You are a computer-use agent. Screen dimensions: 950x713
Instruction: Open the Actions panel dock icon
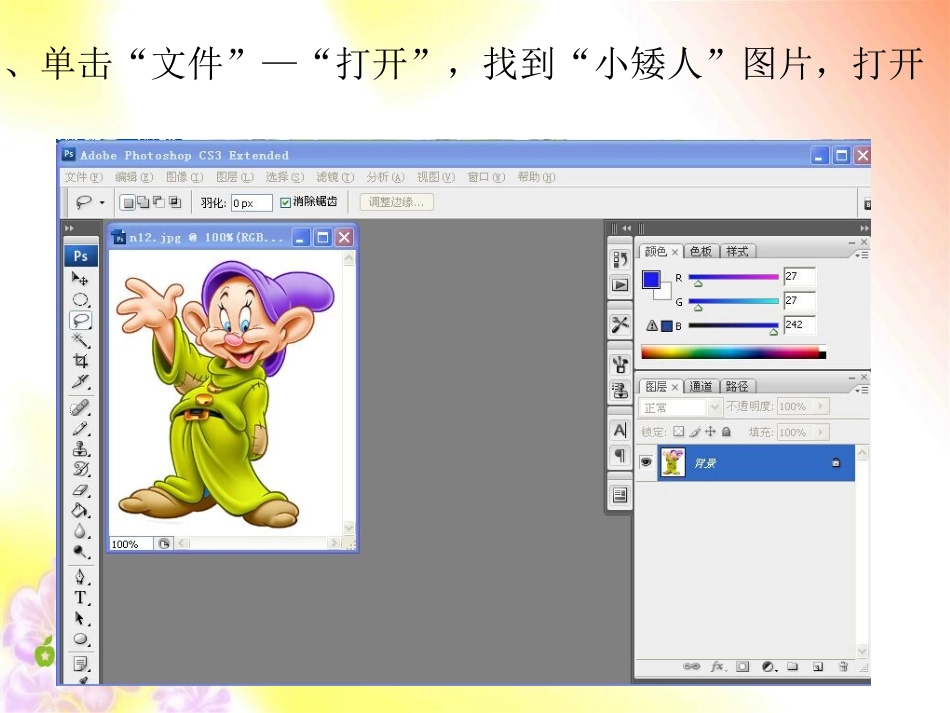(620, 285)
